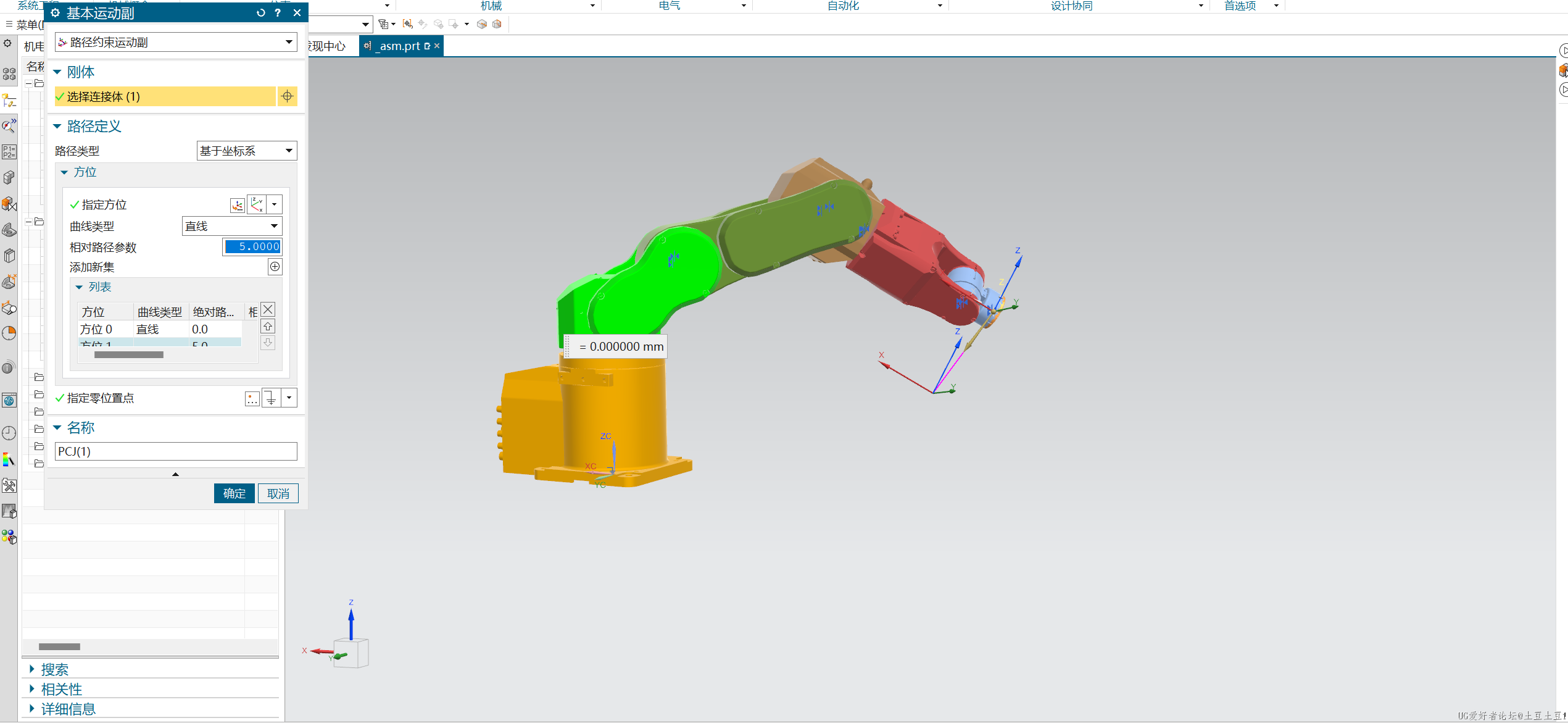Screen dimensions: 1568x723
Task: Open the 机械 ribbon tab
Action: pyautogui.click(x=491, y=6)
